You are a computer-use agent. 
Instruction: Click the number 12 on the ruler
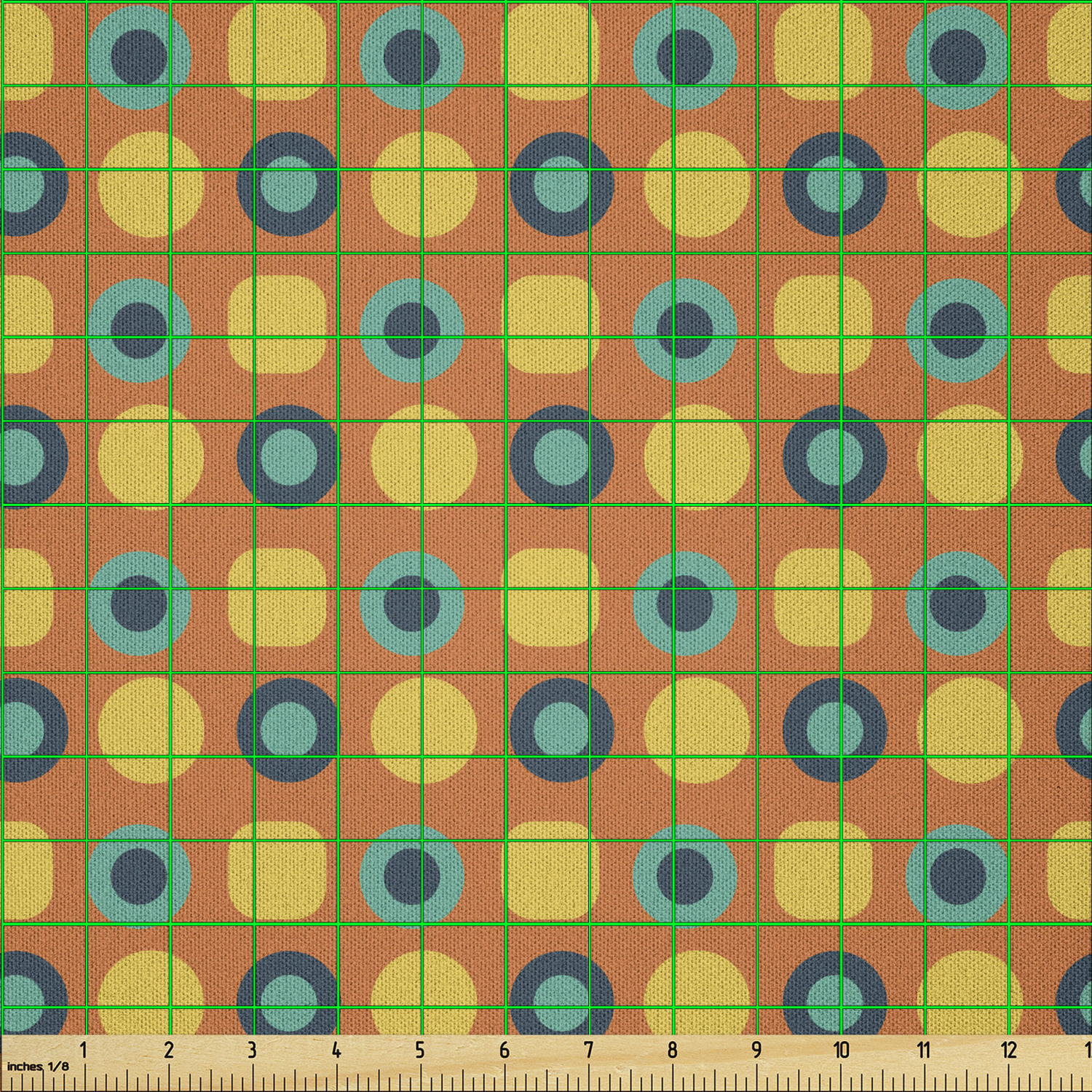[x=1008, y=1050]
